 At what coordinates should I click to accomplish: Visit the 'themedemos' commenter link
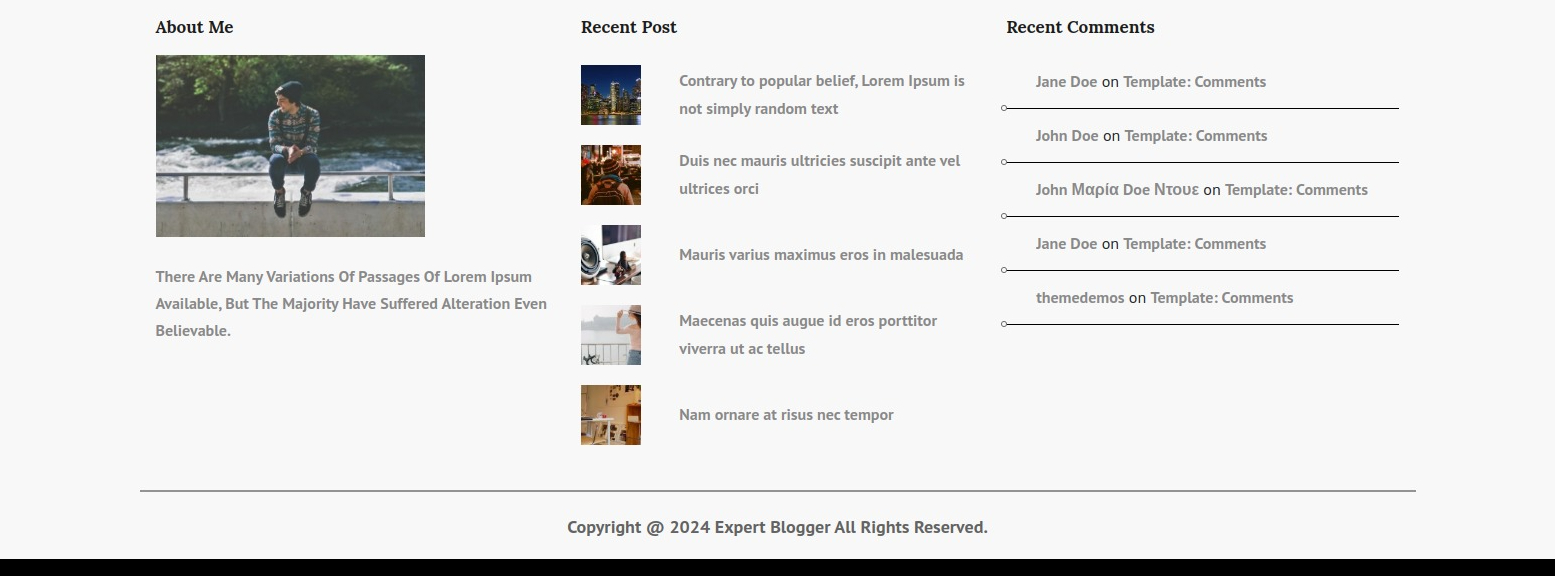click(1080, 298)
